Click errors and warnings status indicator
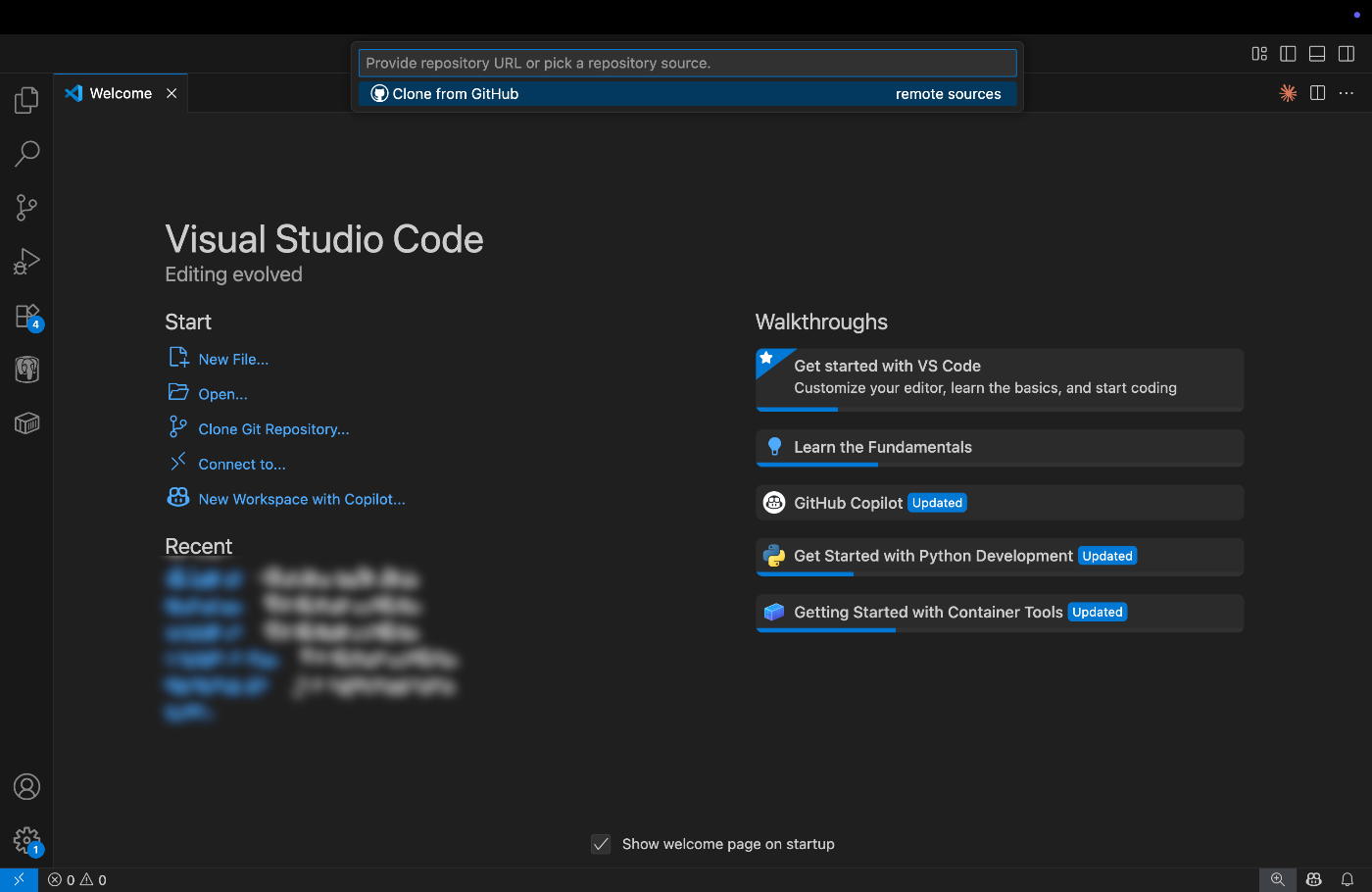The image size is (1372, 892). click(x=77, y=880)
